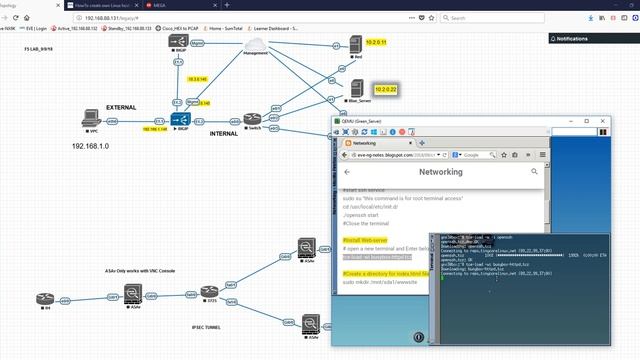Send Windows key via QEMU toolbar
Screen dimensions: 640x360
(373, 132)
